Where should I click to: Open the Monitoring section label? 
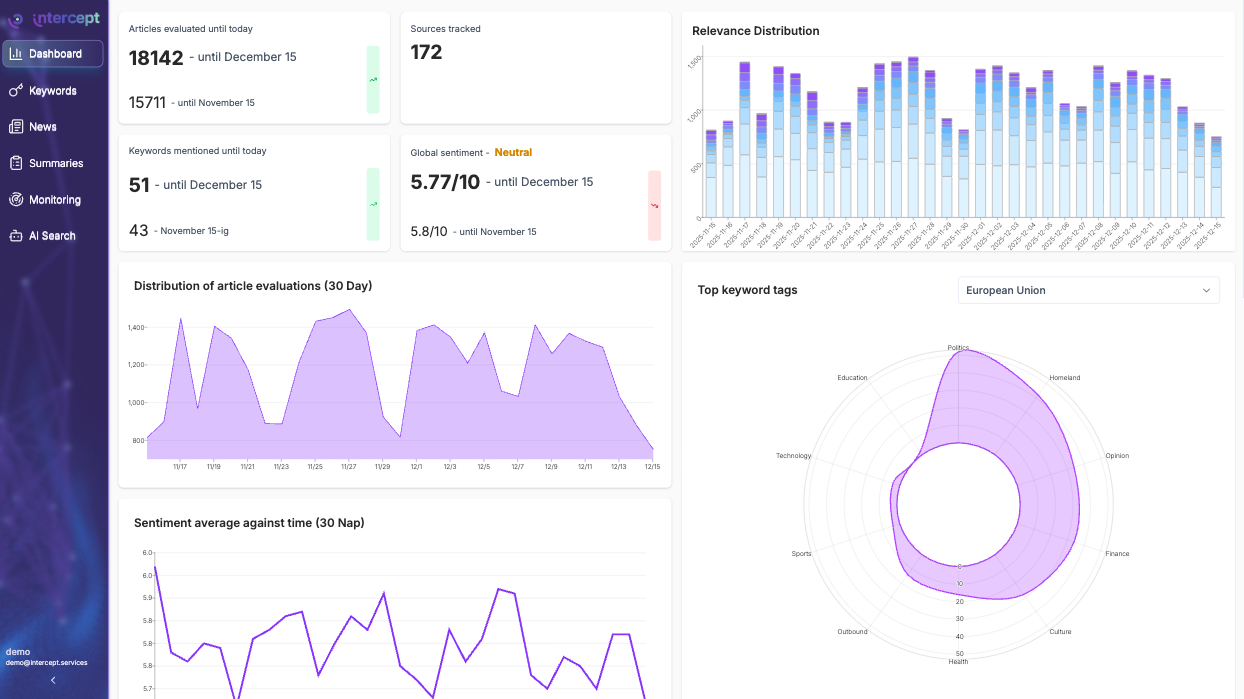point(55,200)
